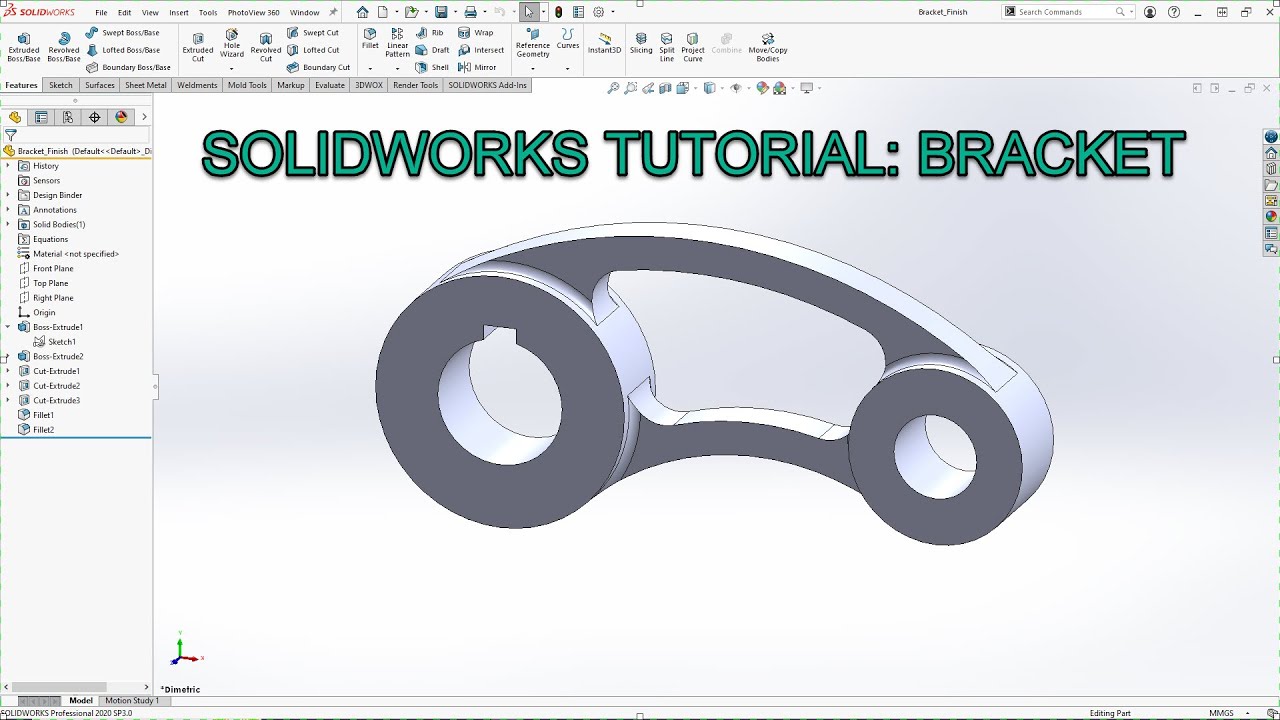The height and width of the screenshot is (720, 1280).
Task: Select Fillet2 in the feature tree
Action: pos(36,430)
